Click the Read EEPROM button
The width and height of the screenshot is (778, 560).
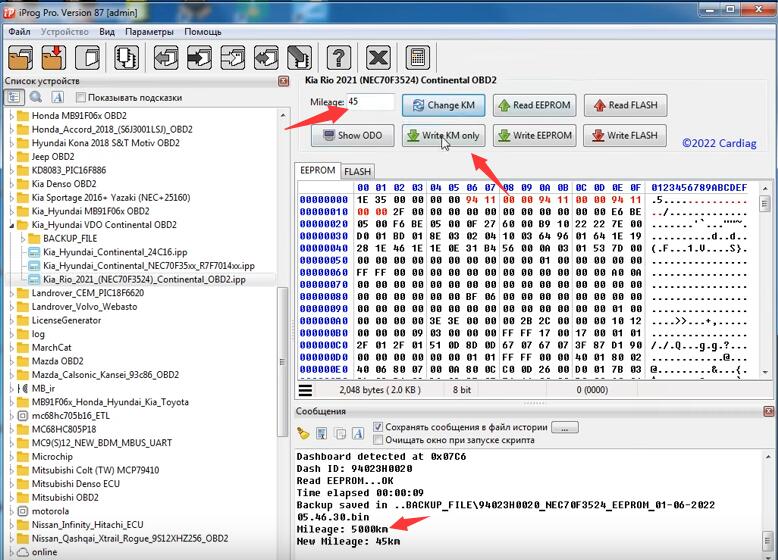[534, 105]
